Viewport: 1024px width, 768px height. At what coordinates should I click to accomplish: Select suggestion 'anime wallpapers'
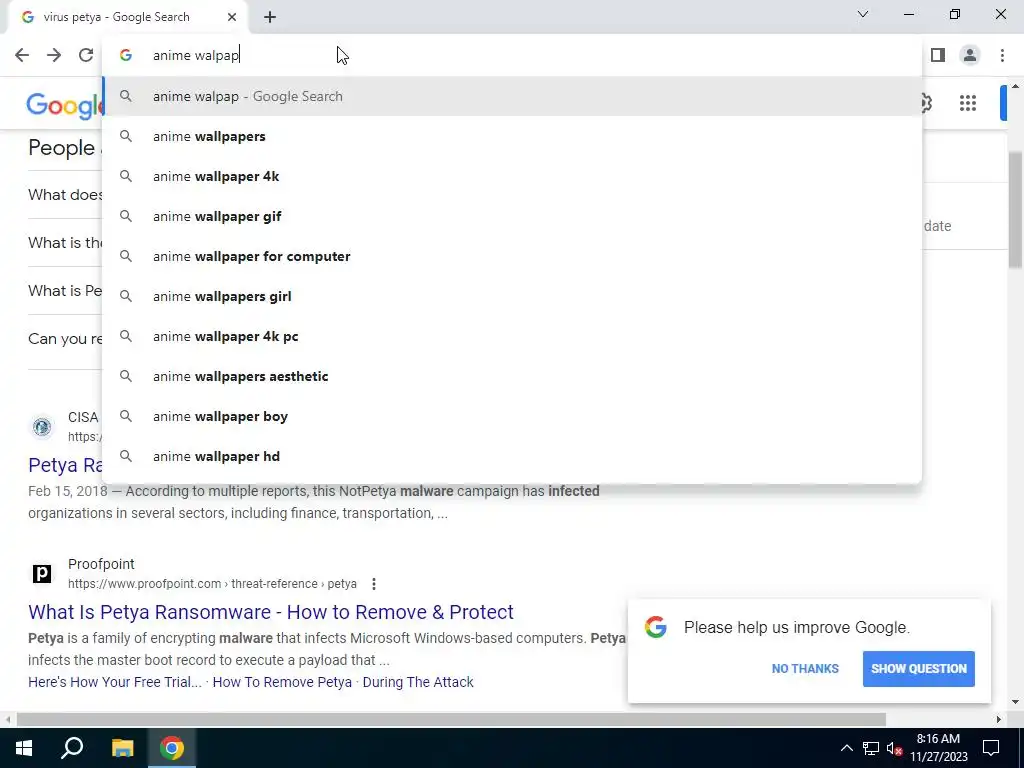pos(512,136)
